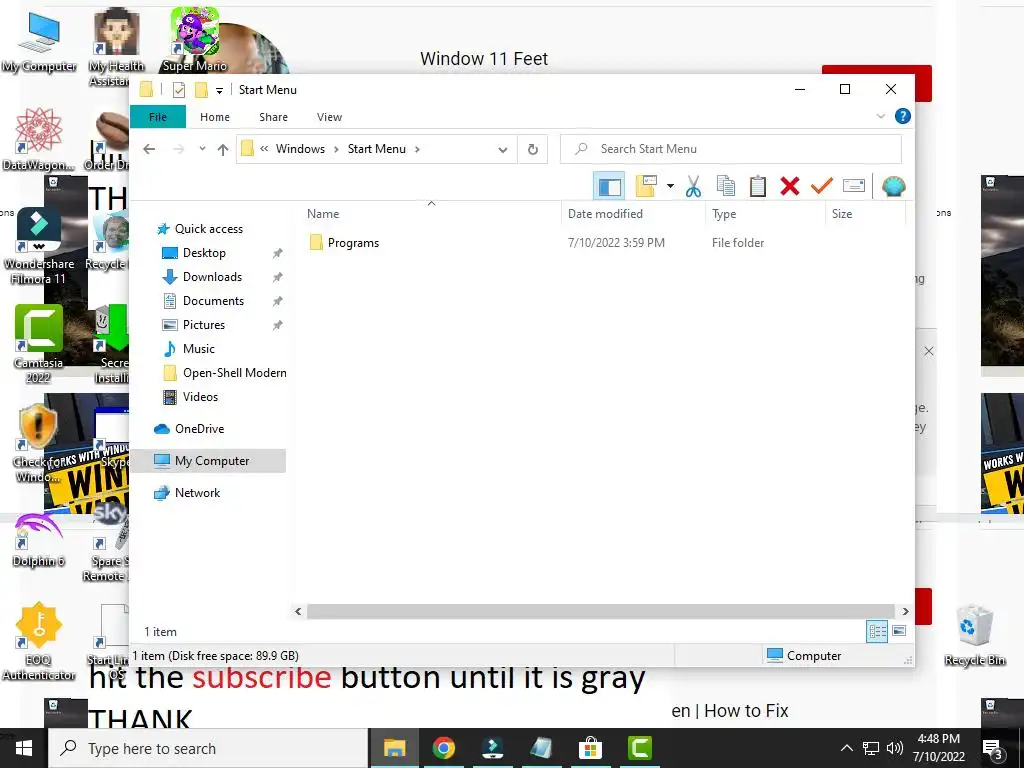Select Network in navigation pane
This screenshot has height=768, width=1024.
click(x=197, y=493)
